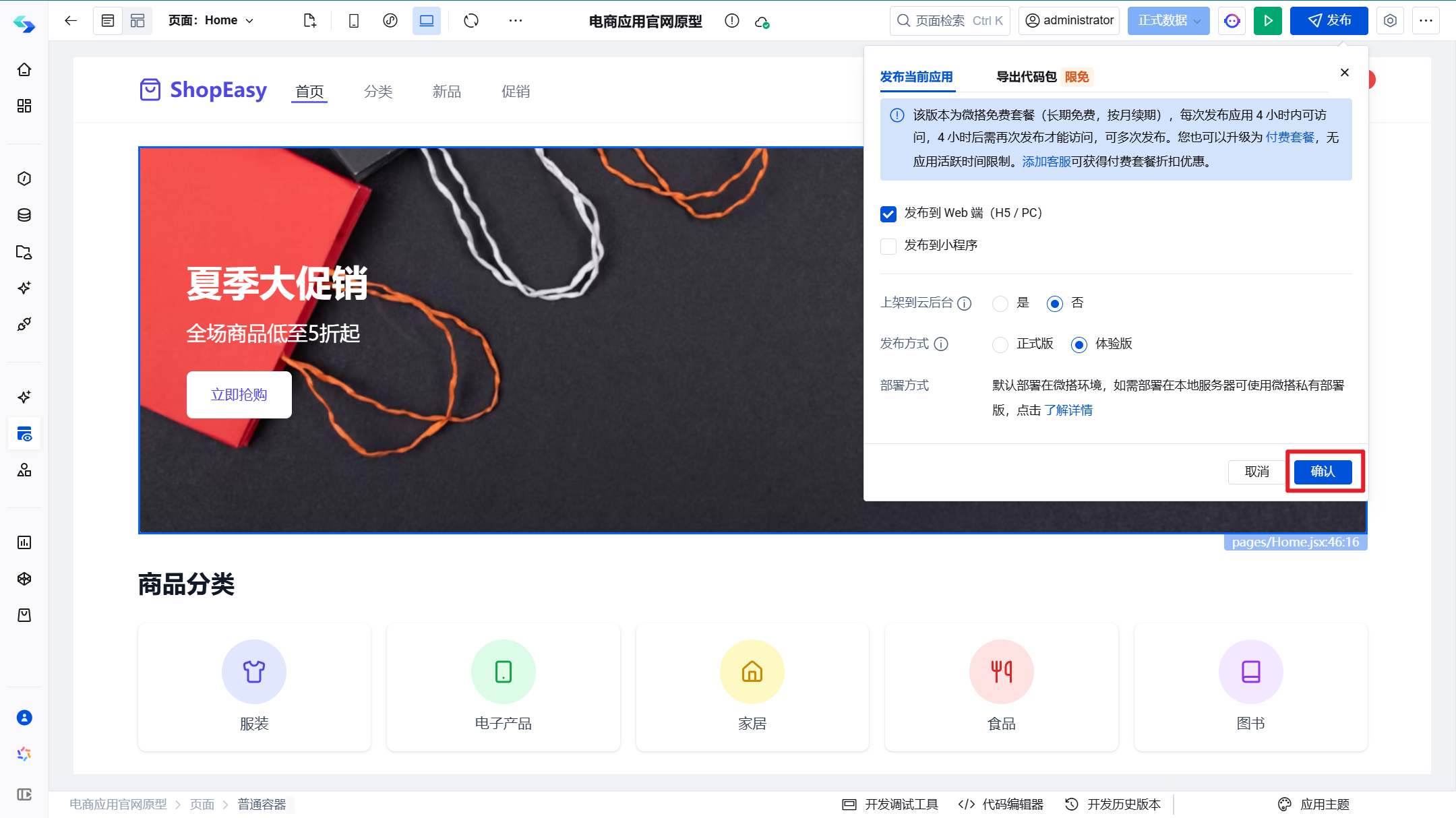
Task: Select 正式版 publish mode
Action: pos(1000,345)
